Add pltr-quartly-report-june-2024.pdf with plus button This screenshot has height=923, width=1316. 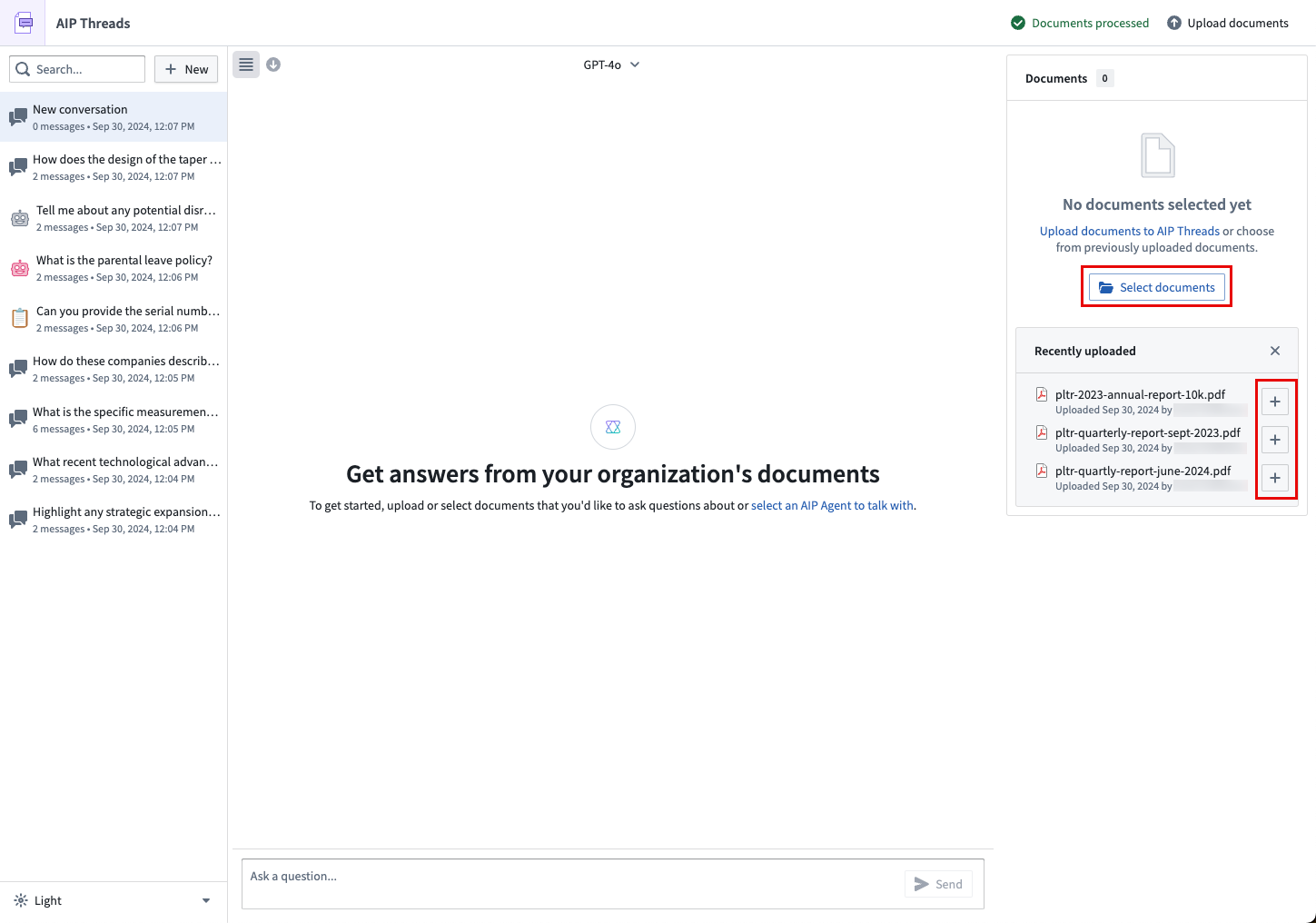(1275, 478)
